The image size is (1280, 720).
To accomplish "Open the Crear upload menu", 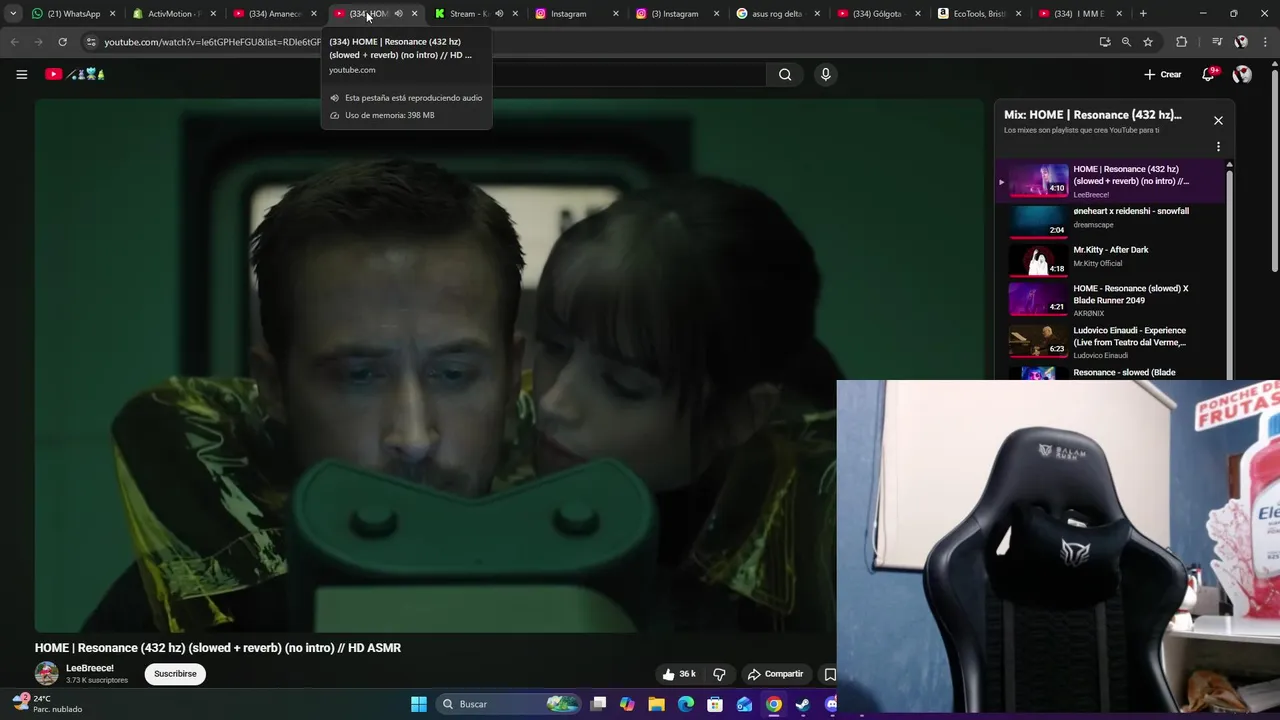I will pos(1163,74).
